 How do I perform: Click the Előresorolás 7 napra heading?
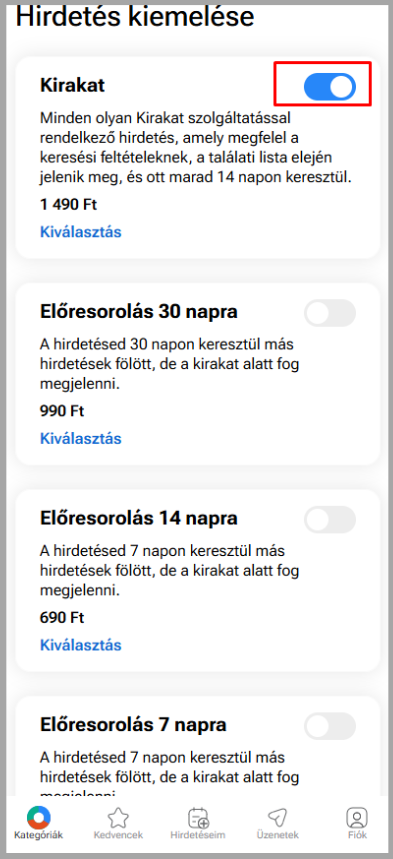tap(133, 725)
